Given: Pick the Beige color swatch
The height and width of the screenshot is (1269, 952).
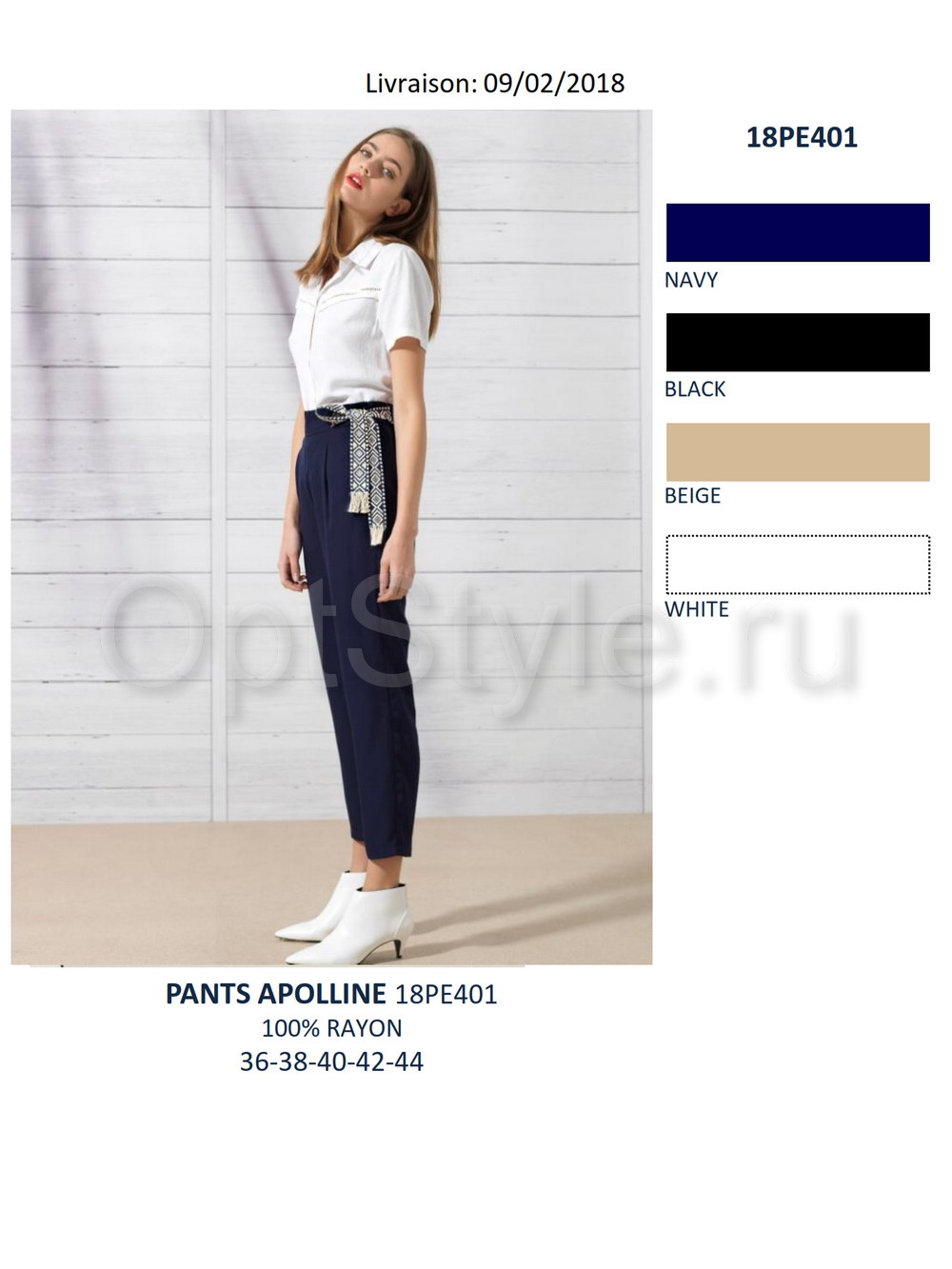Looking at the screenshot, I should tap(798, 452).
